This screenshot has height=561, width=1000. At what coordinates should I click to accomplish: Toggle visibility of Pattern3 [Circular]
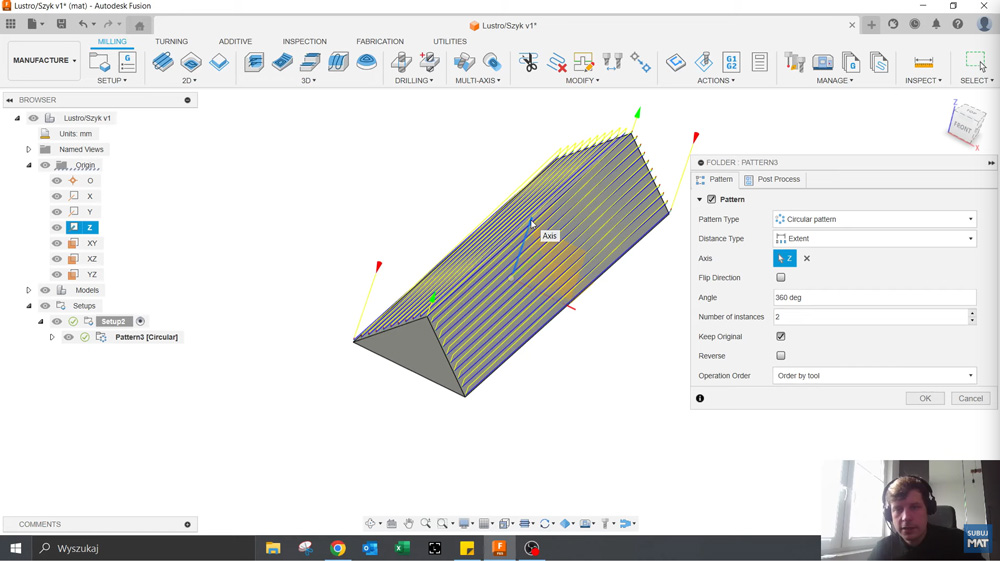coord(68,337)
